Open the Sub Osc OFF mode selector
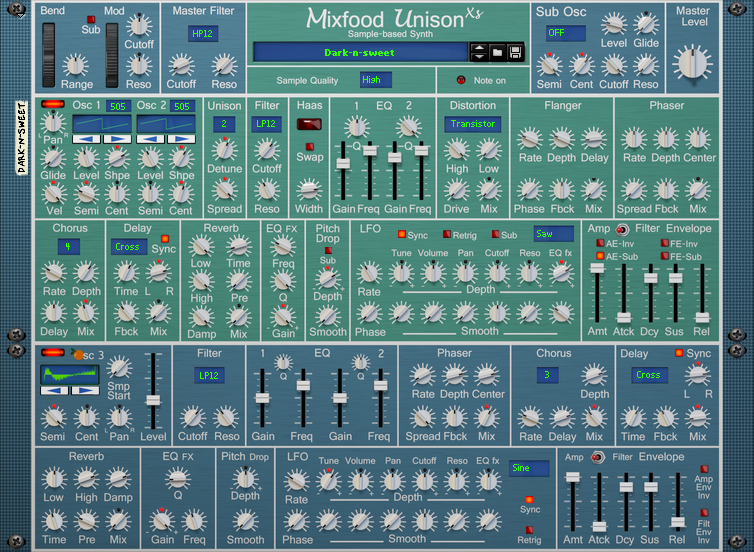The image size is (754, 552). click(566, 33)
